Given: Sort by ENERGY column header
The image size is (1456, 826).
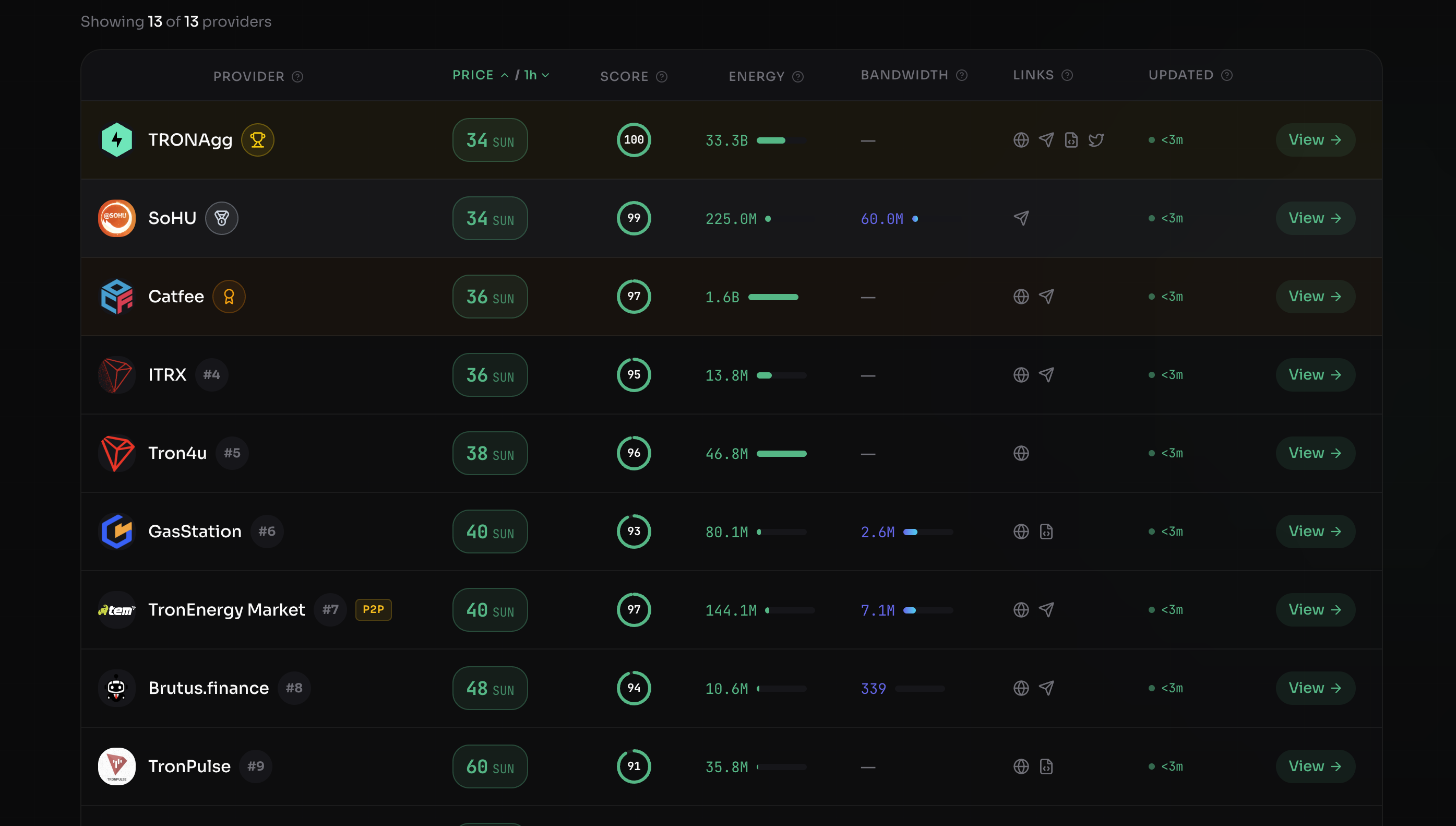Looking at the screenshot, I should 756,77.
